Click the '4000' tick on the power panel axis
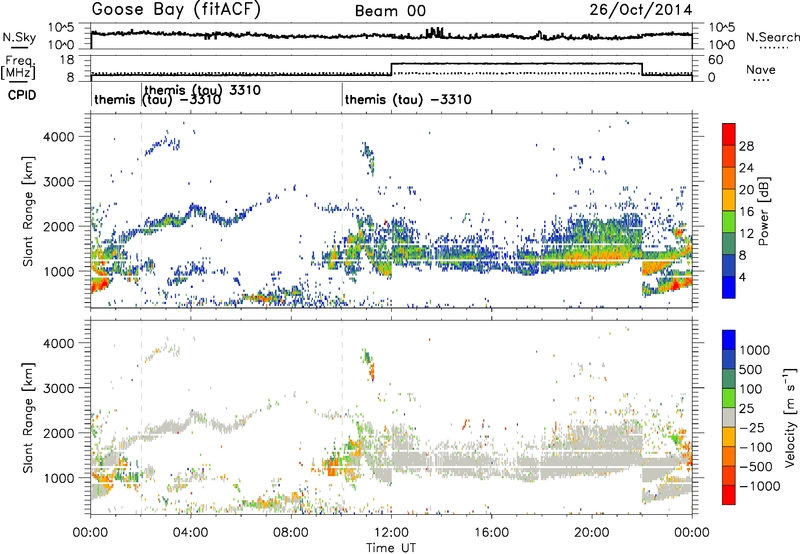This screenshot has width=800, height=554. click(59, 137)
